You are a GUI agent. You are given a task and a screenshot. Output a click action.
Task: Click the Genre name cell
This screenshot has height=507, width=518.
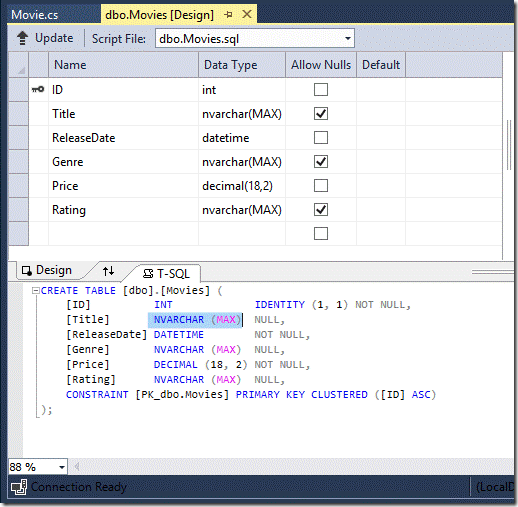[123, 162]
